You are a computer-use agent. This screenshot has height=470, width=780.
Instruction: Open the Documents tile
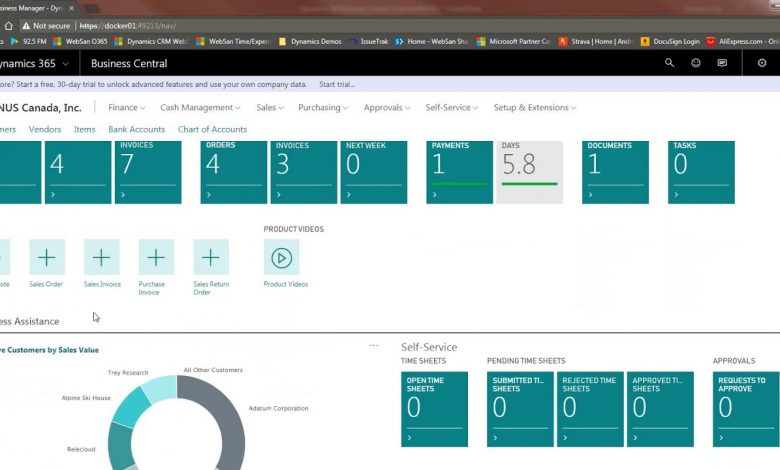(615, 172)
